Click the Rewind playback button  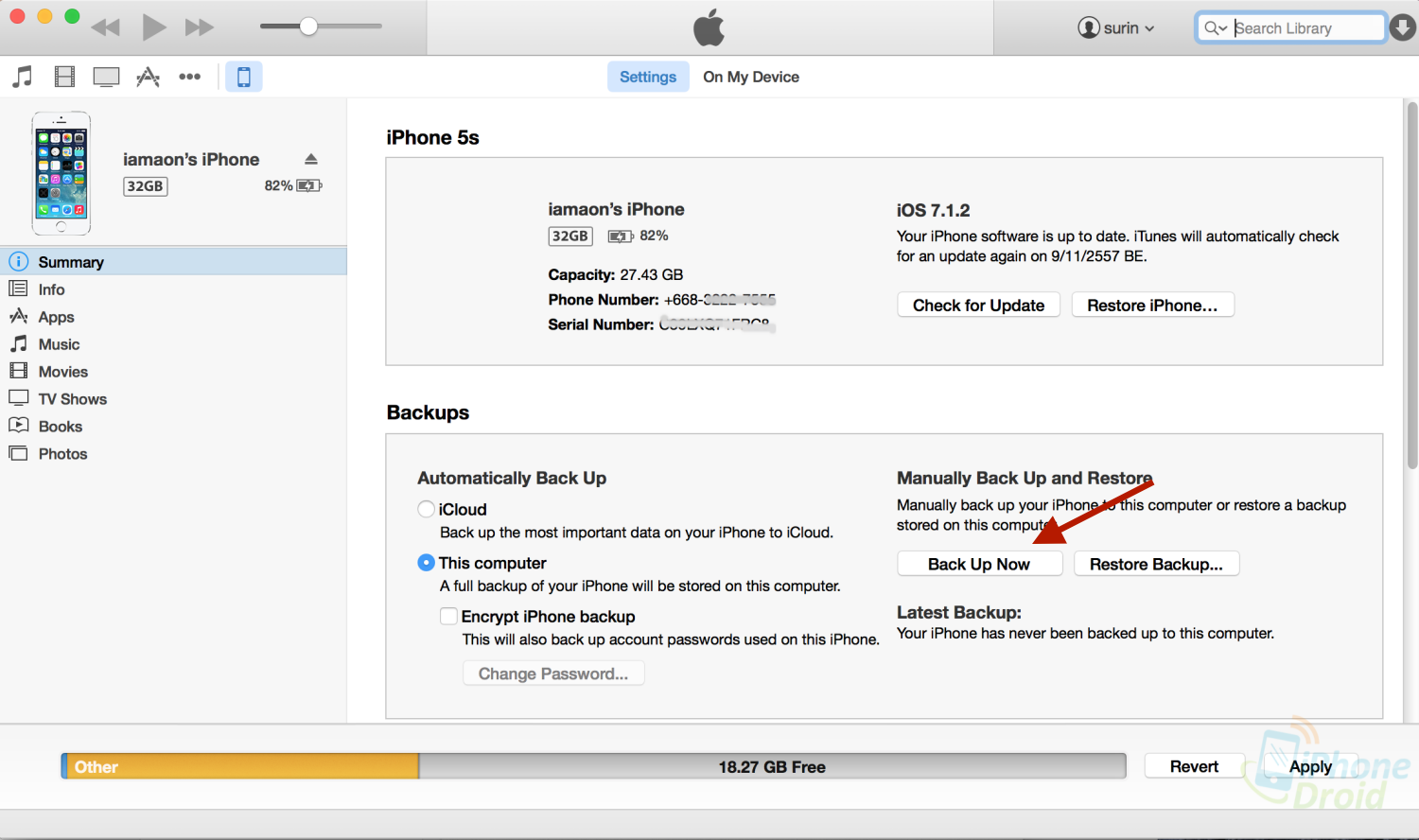(106, 27)
